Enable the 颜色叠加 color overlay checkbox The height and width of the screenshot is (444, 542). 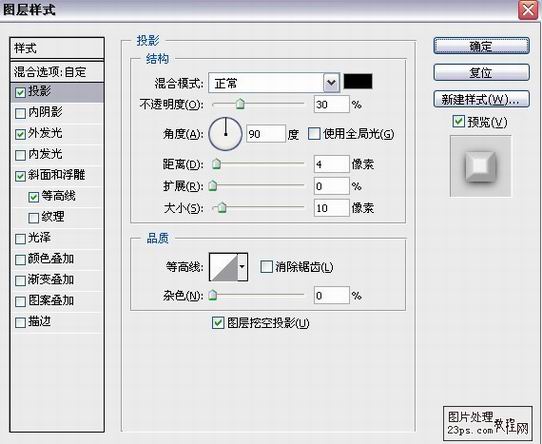[x=20, y=260]
